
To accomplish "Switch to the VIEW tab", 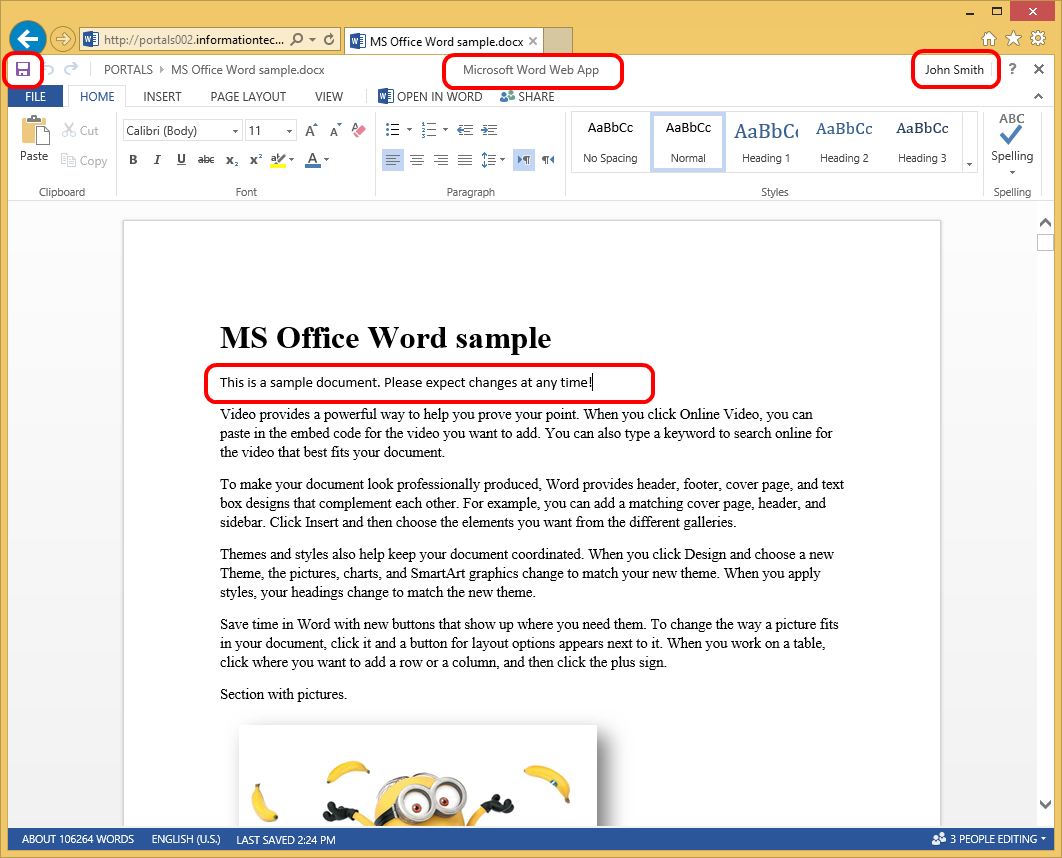I will point(328,96).
